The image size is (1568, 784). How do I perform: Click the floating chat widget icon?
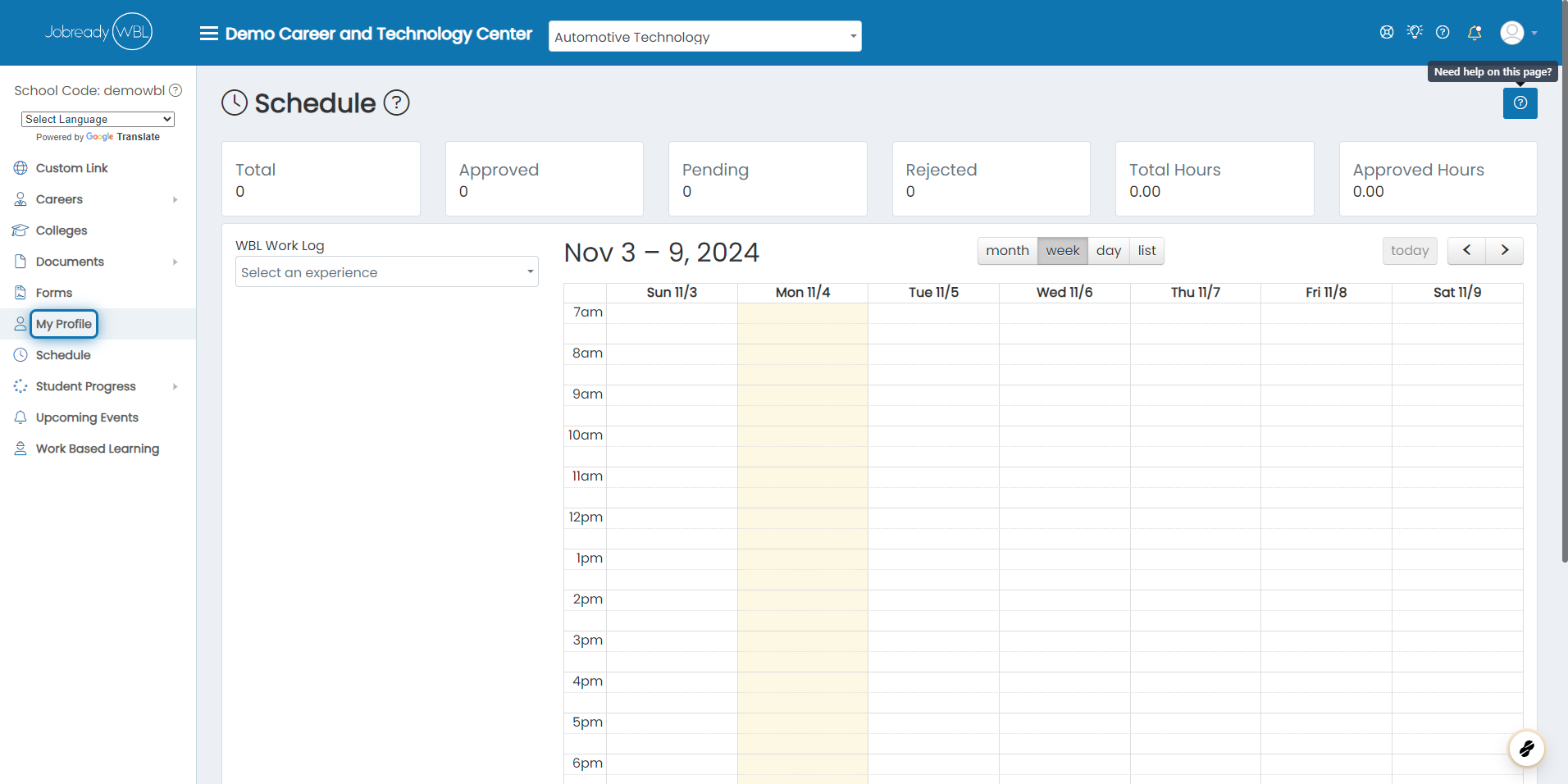coord(1526,748)
